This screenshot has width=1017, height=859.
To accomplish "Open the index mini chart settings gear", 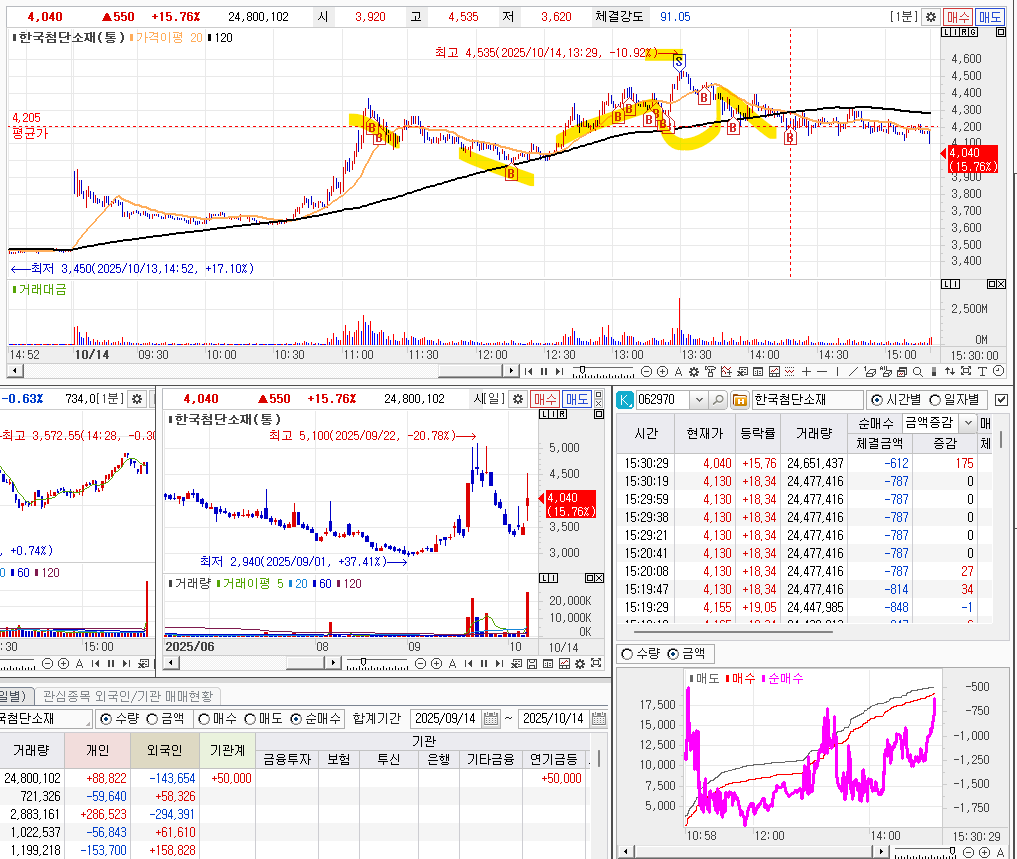I will (x=137, y=399).
